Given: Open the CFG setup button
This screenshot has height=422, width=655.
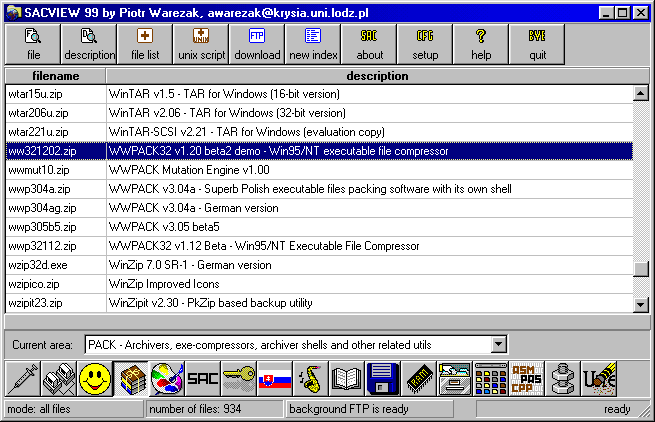Looking at the screenshot, I should point(425,44).
